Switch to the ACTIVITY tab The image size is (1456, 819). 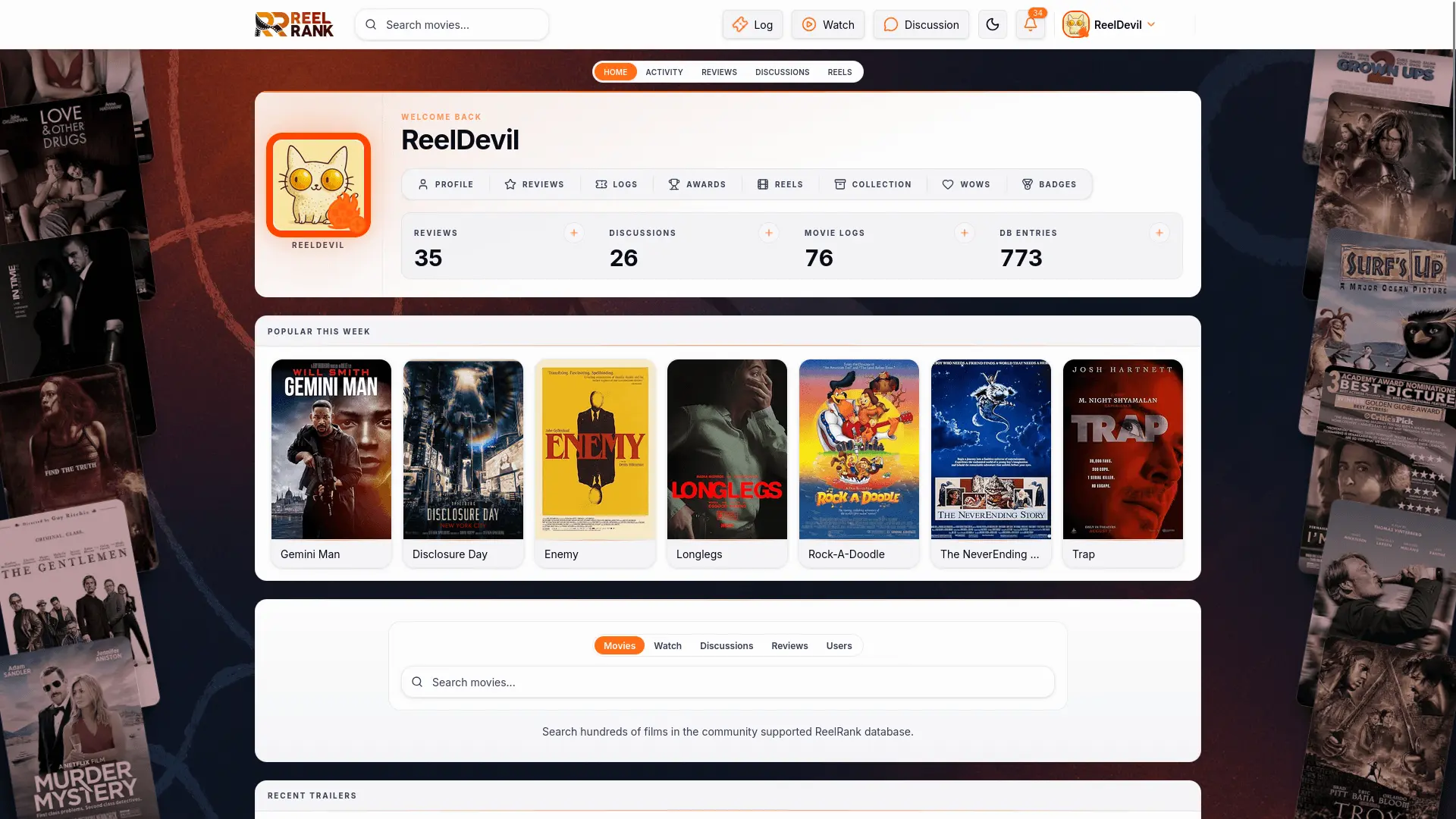pos(664,72)
